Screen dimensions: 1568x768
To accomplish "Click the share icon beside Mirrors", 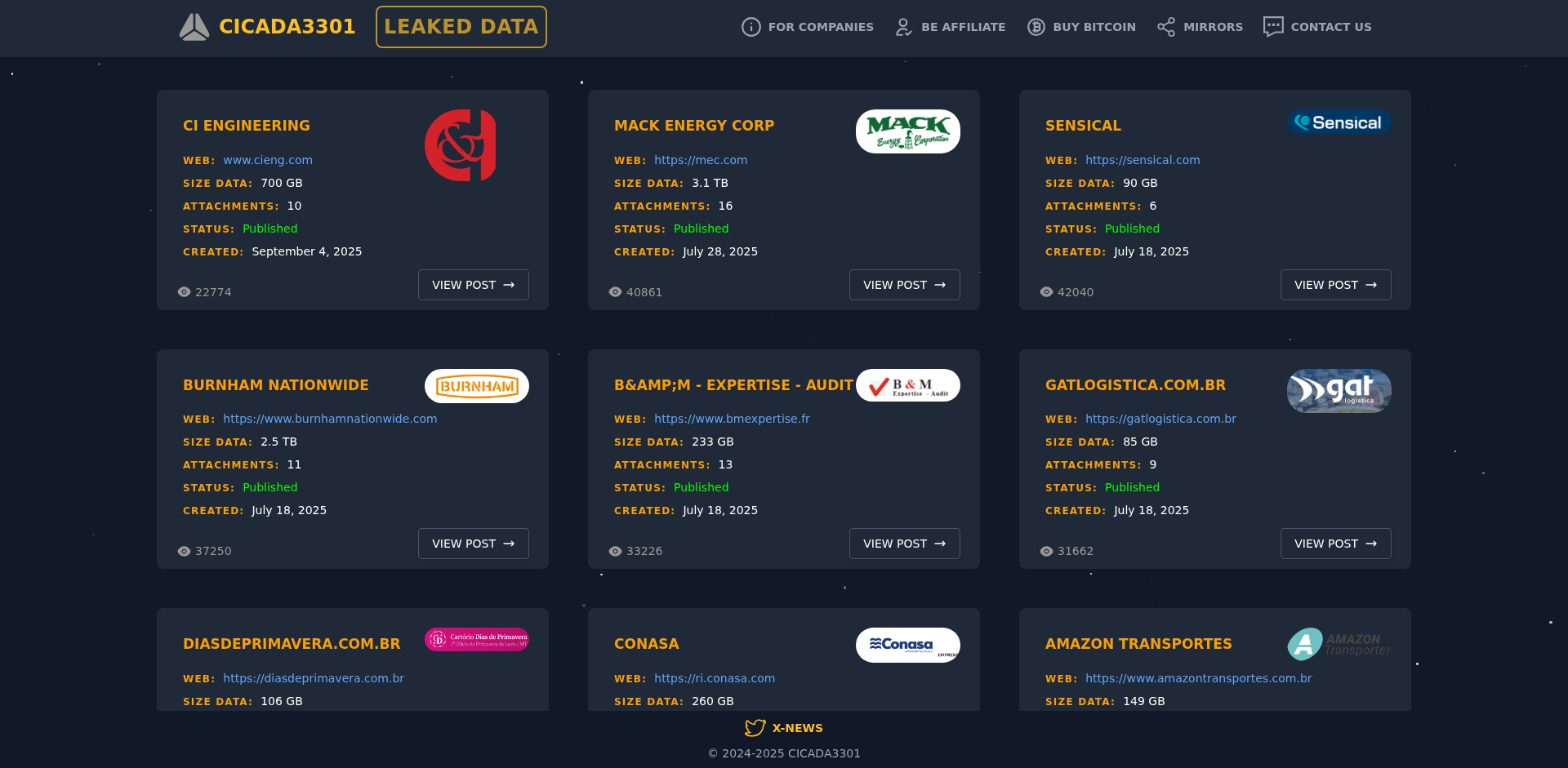I will tap(1166, 27).
